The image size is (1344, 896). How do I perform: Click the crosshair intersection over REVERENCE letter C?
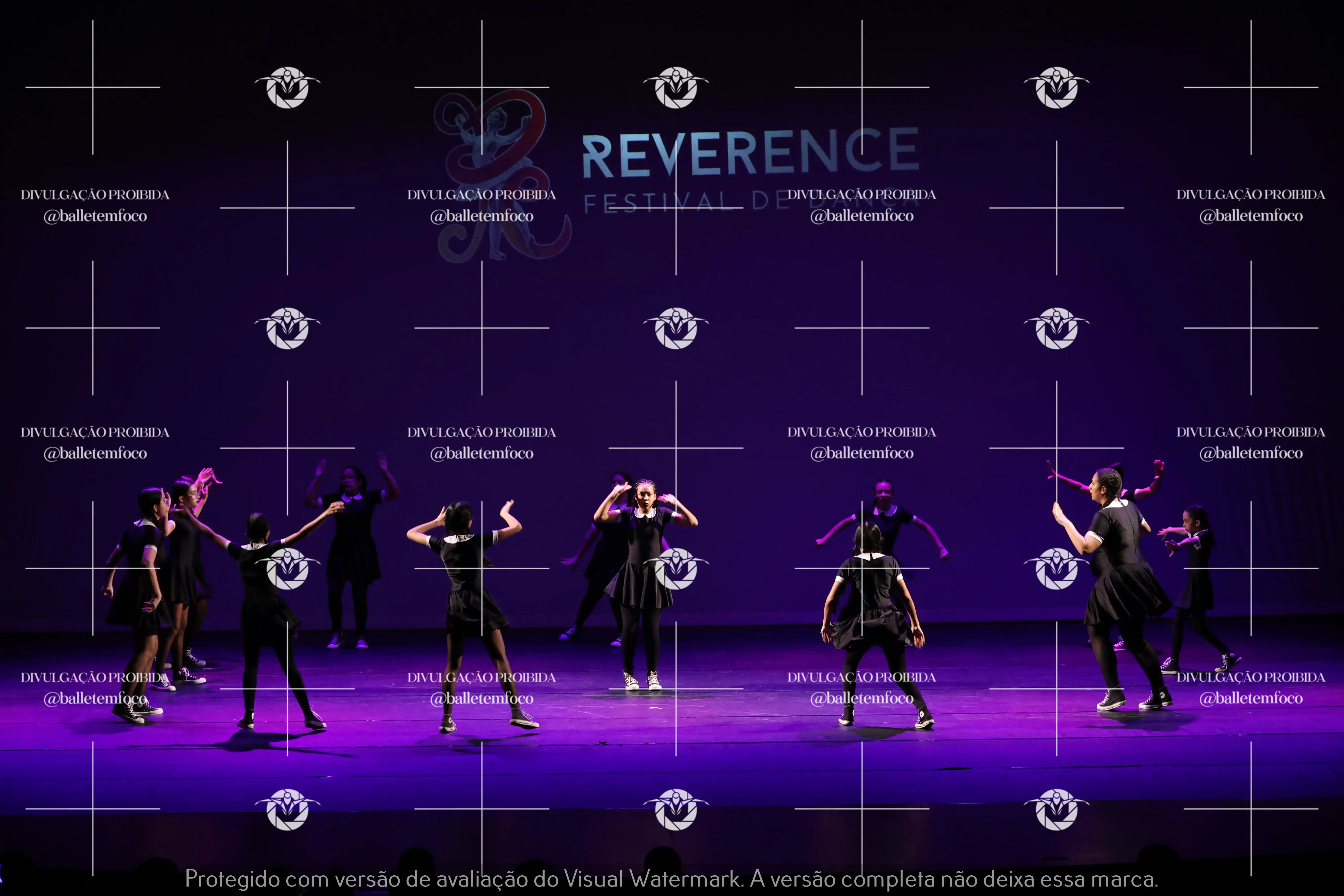(862, 87)
